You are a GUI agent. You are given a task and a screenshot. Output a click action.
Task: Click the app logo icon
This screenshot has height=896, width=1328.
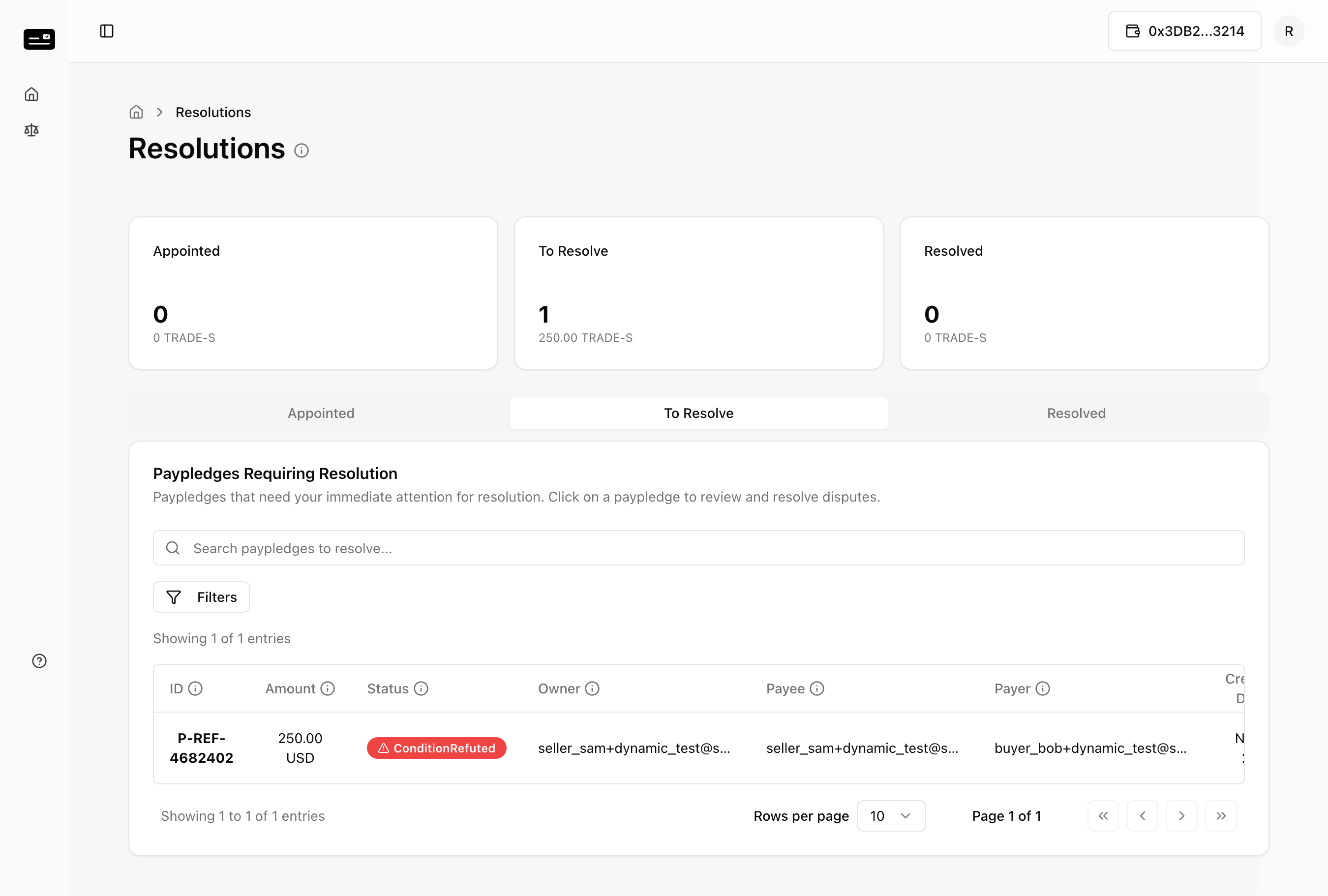click(x=39, y=39)
